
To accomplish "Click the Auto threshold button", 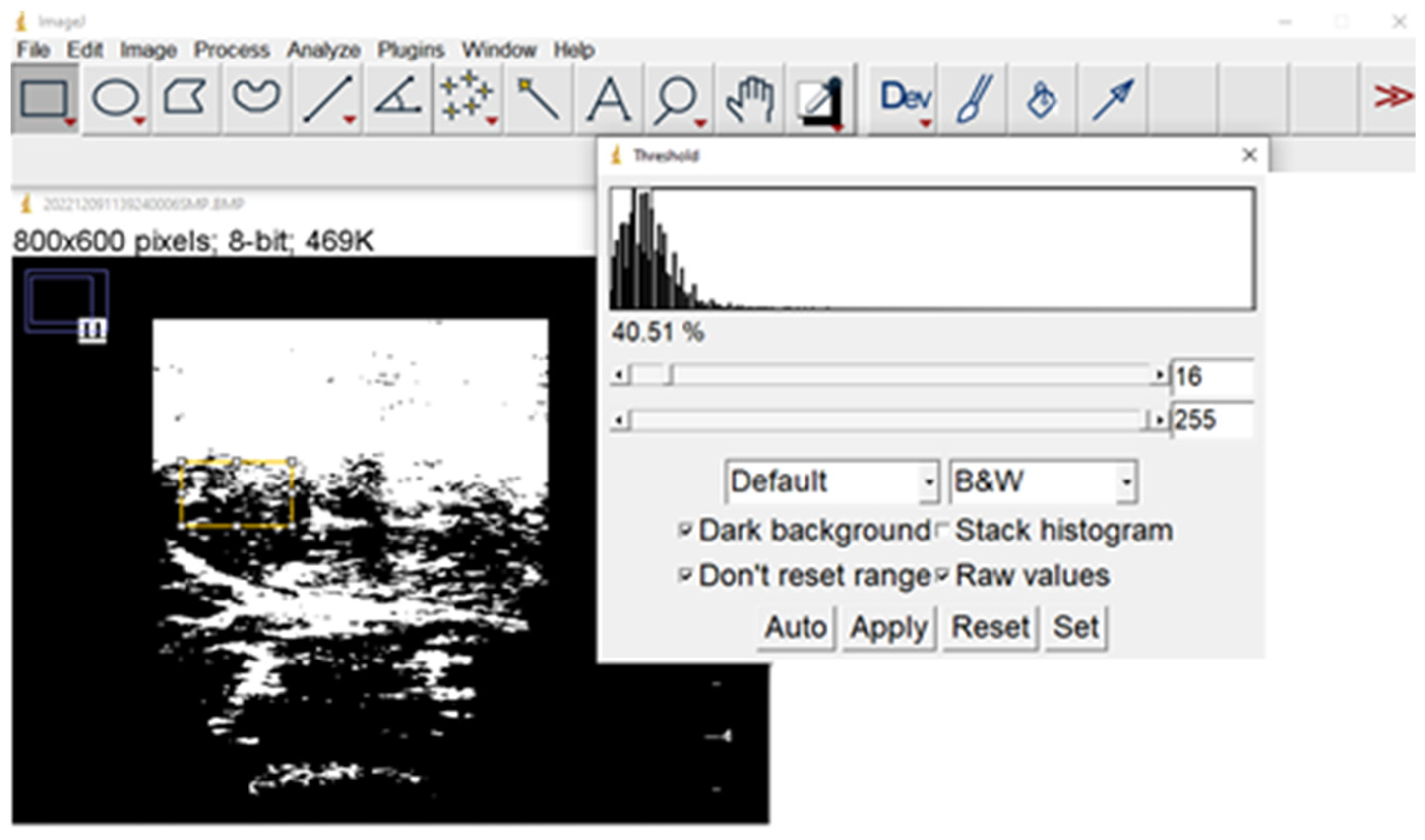I will point(796,627).
